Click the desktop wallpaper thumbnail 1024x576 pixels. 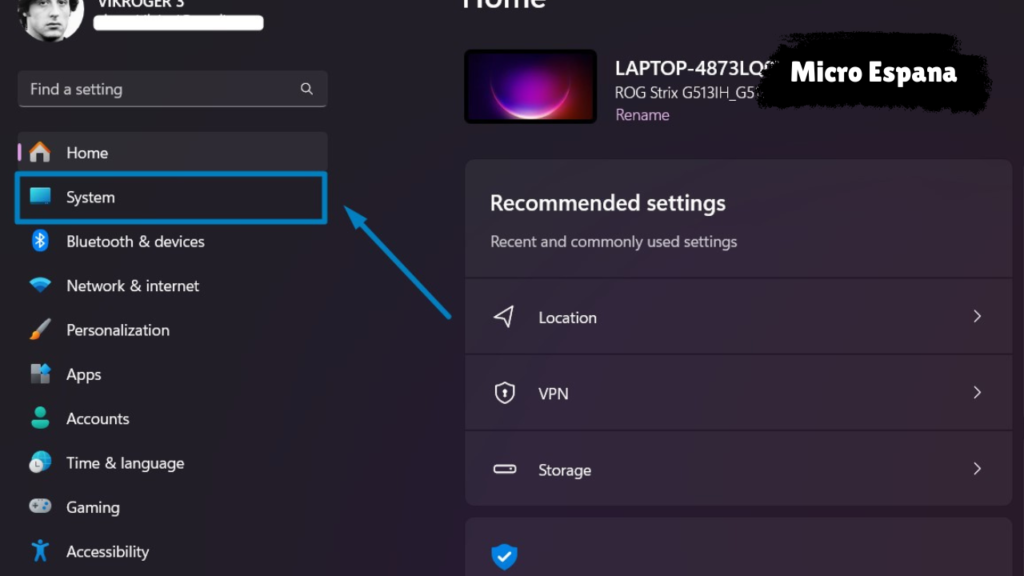click(x=530, y=87)
